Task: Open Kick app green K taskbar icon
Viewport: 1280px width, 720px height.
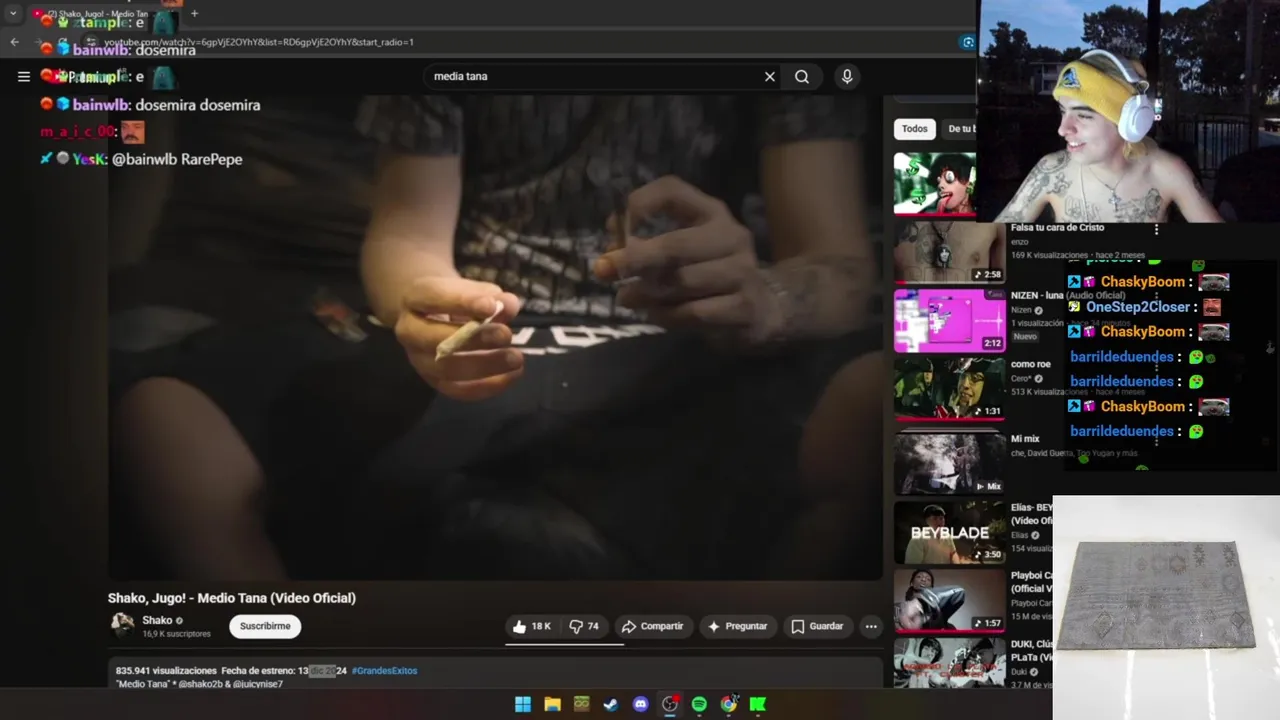Action: (x=758, y=704)
